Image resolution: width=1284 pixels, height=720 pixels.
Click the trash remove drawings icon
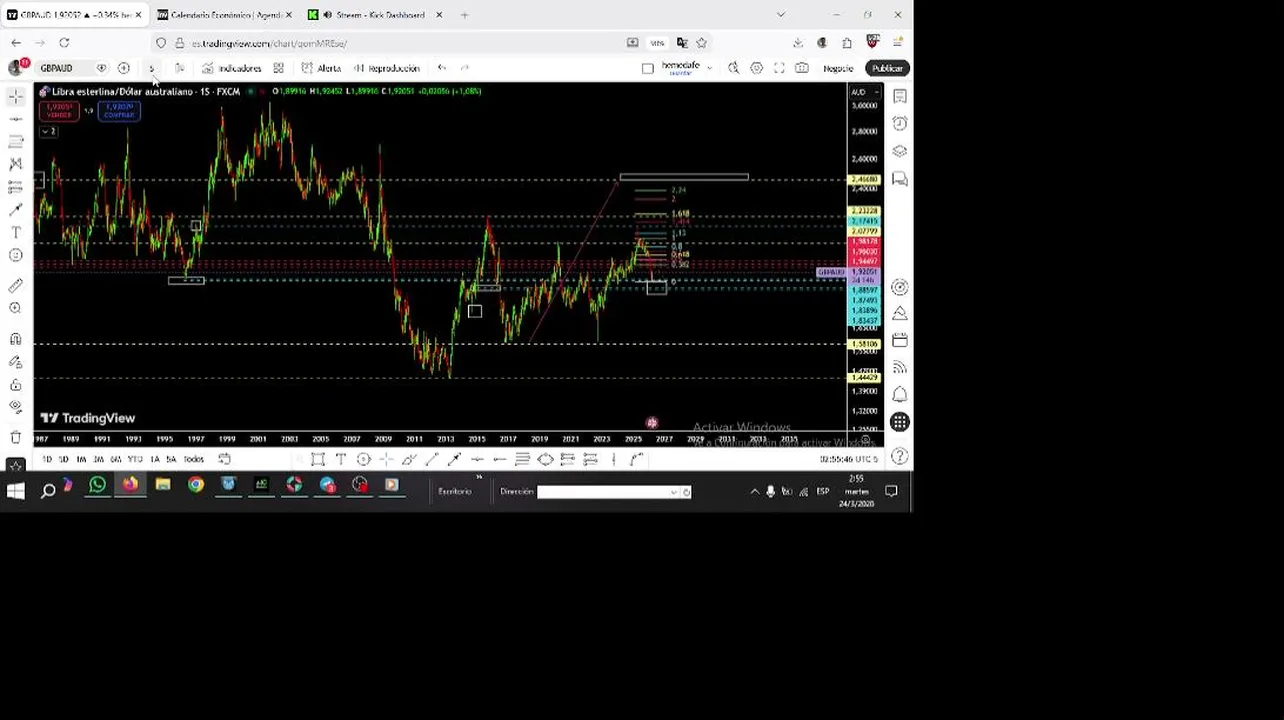16,437
